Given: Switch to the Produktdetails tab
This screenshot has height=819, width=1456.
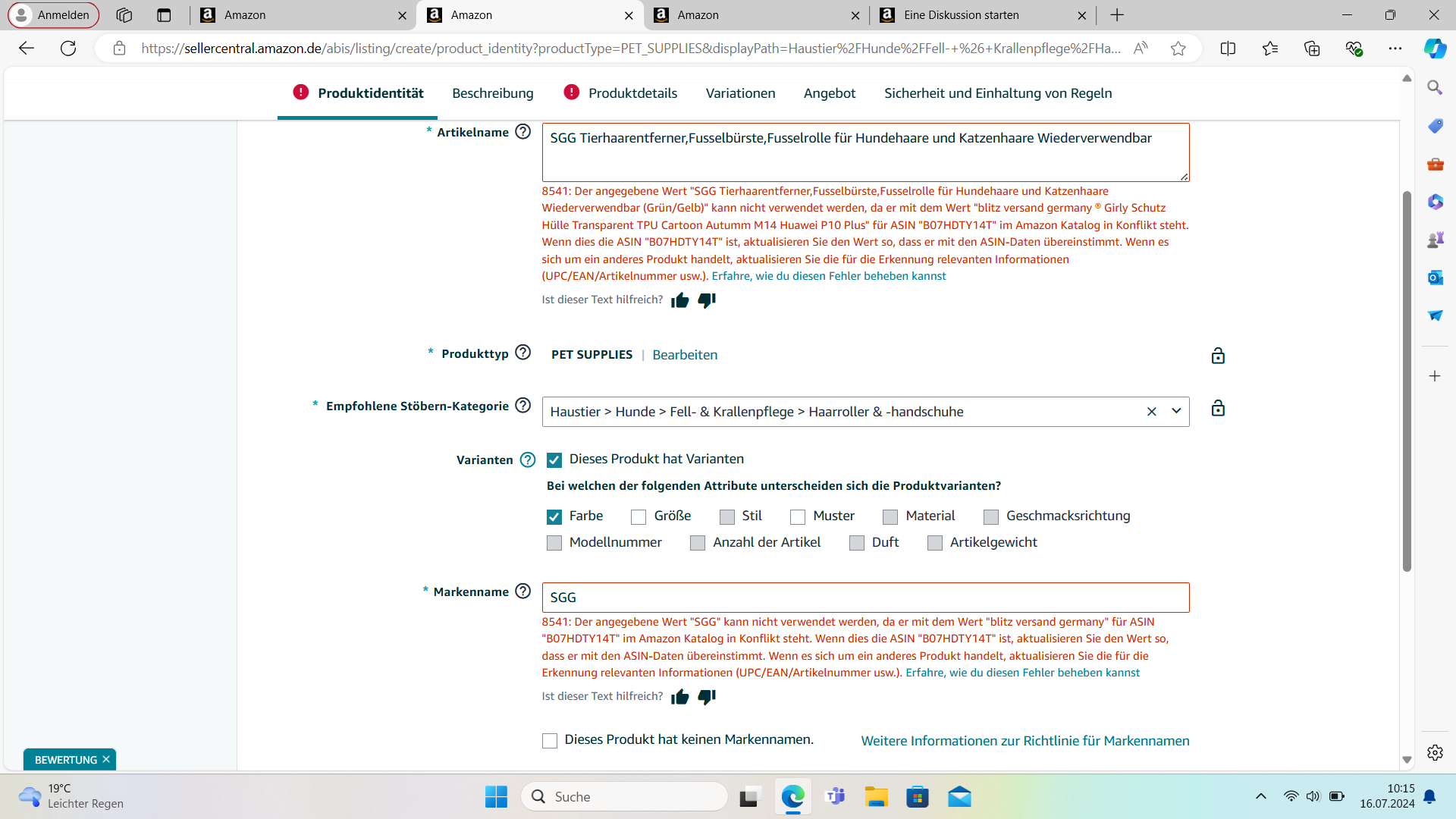Looking at the screenshot, I should (x=620, y=93).
